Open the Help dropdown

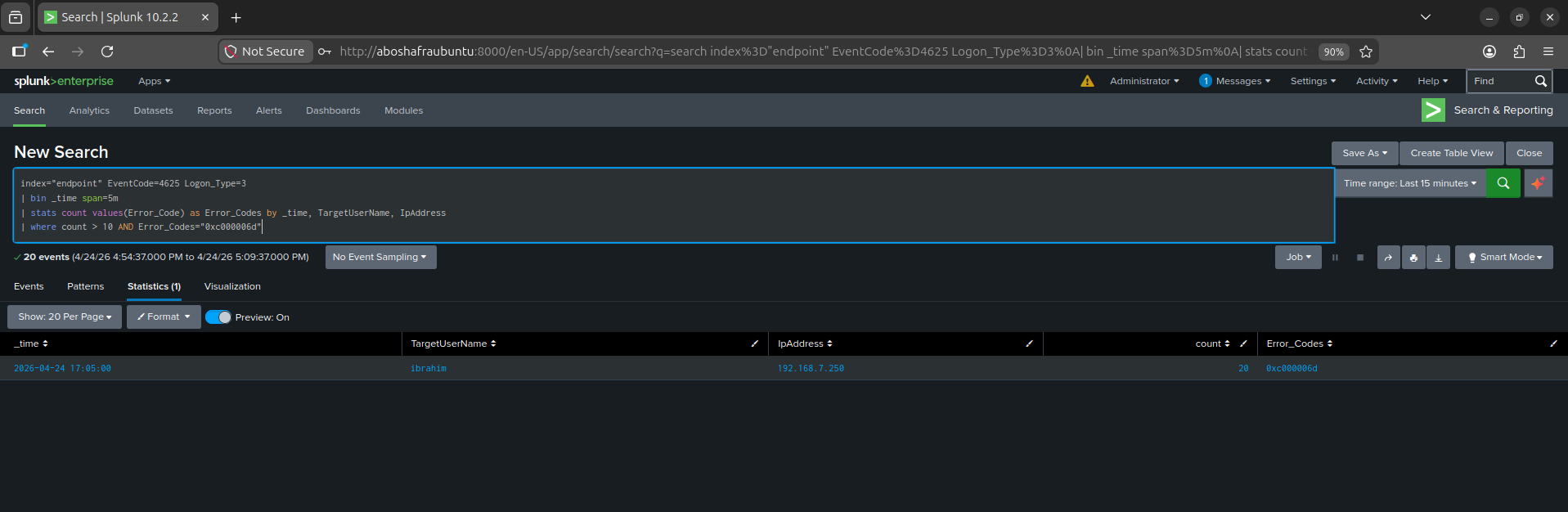pyautogui.click(x=1432, y=81)
